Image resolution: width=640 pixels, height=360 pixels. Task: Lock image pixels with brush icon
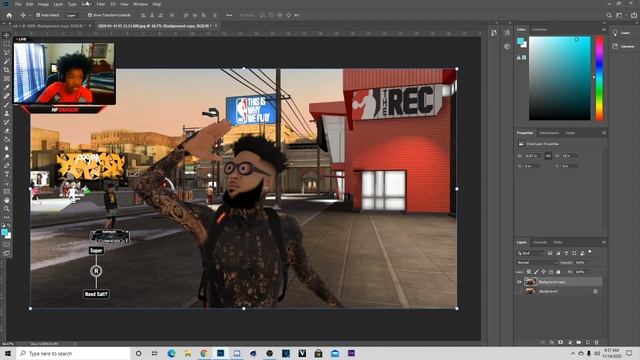[x=536, y=271]
